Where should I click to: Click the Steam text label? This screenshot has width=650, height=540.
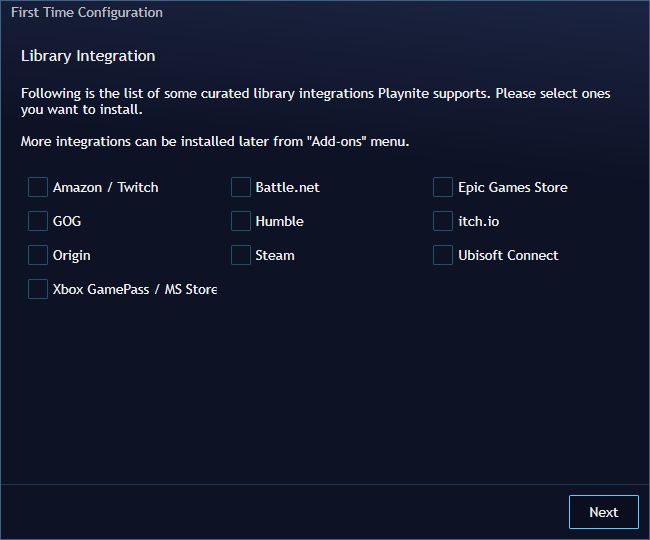(x=275, y=255)
